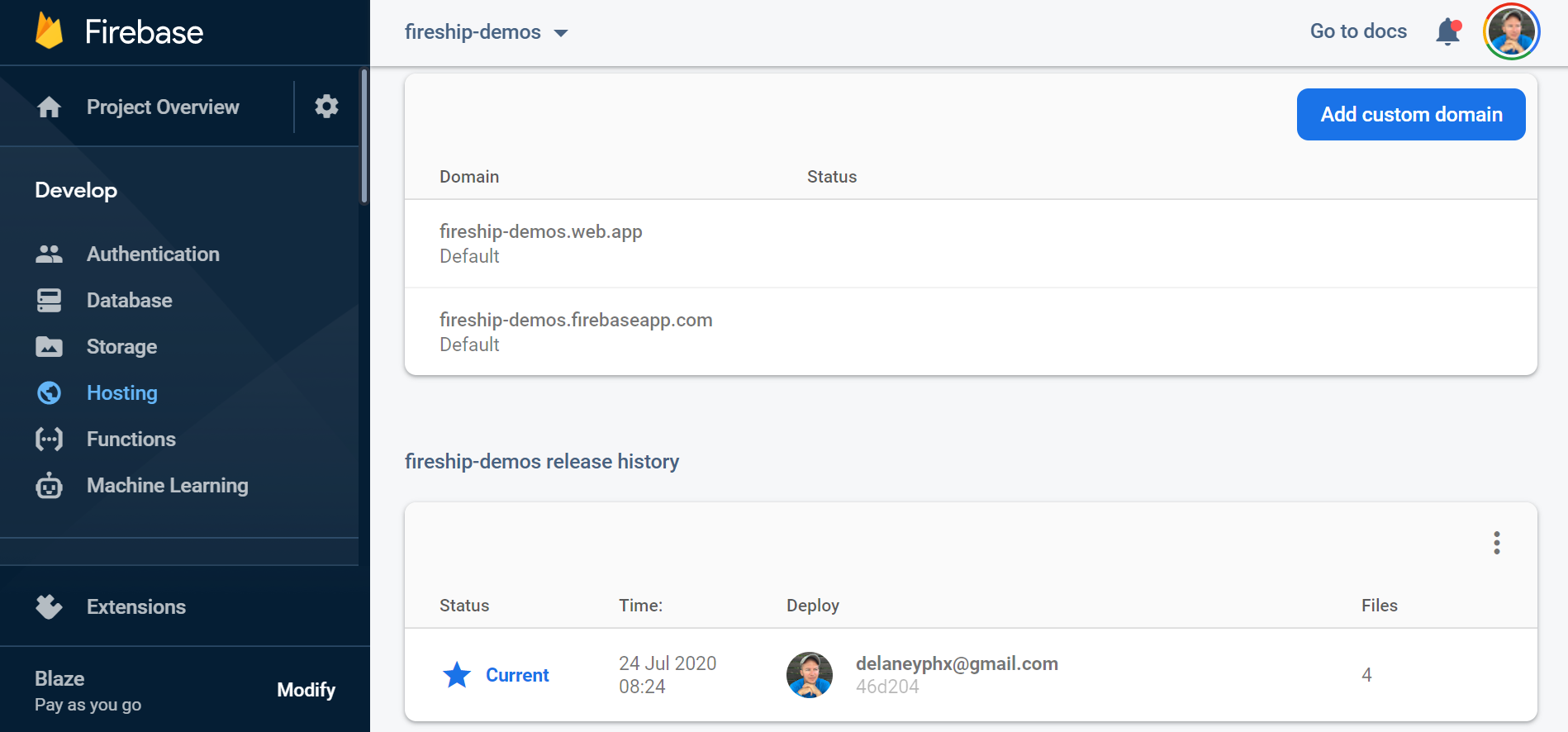This screenshot has width=1568, height=732.
Task: Click Add custom domain button
Action: click(x=1410, y=115)
